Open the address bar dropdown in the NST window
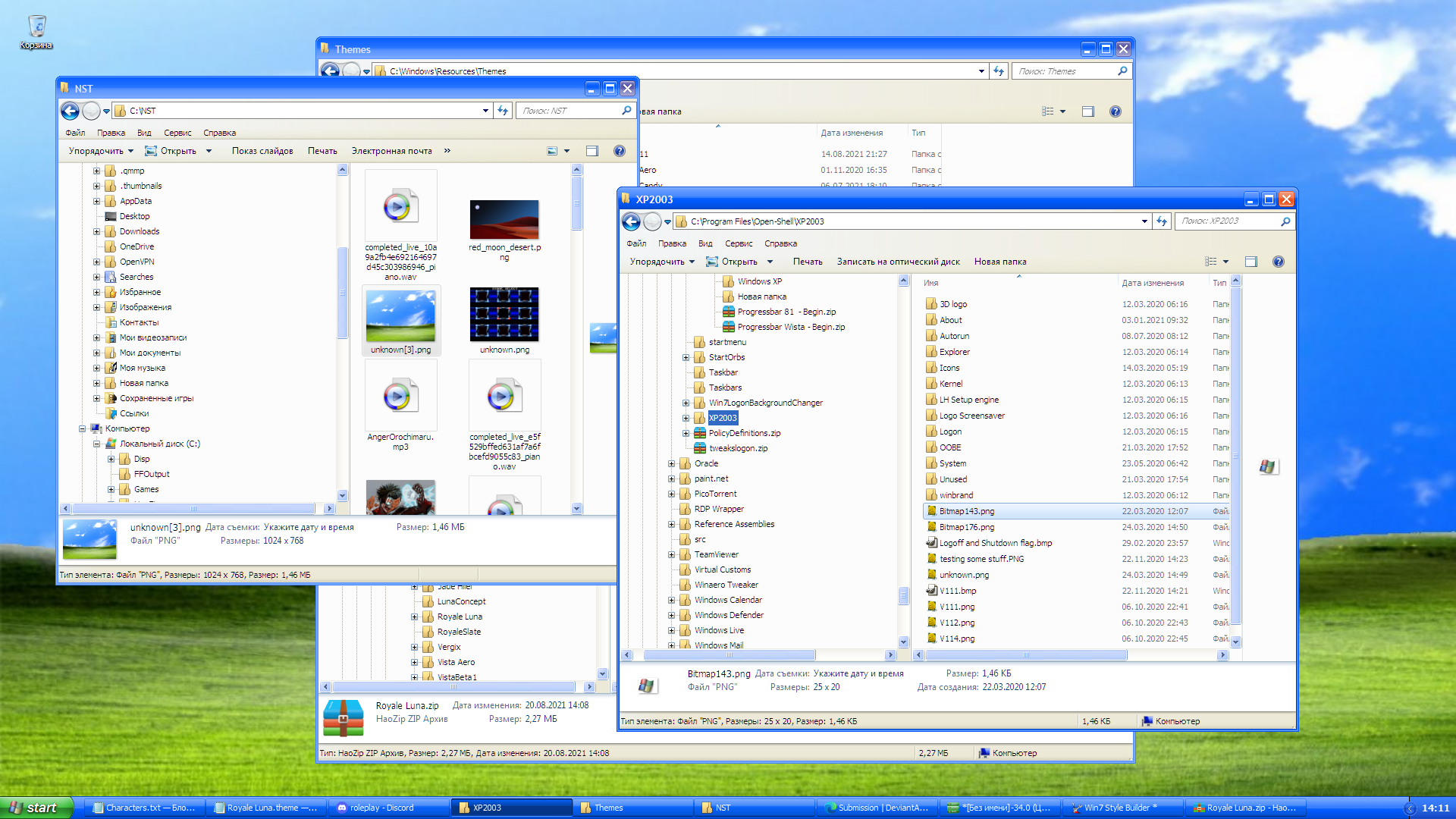The height and width of the screenshot is (819, 1456). click(x=485, y=110)
